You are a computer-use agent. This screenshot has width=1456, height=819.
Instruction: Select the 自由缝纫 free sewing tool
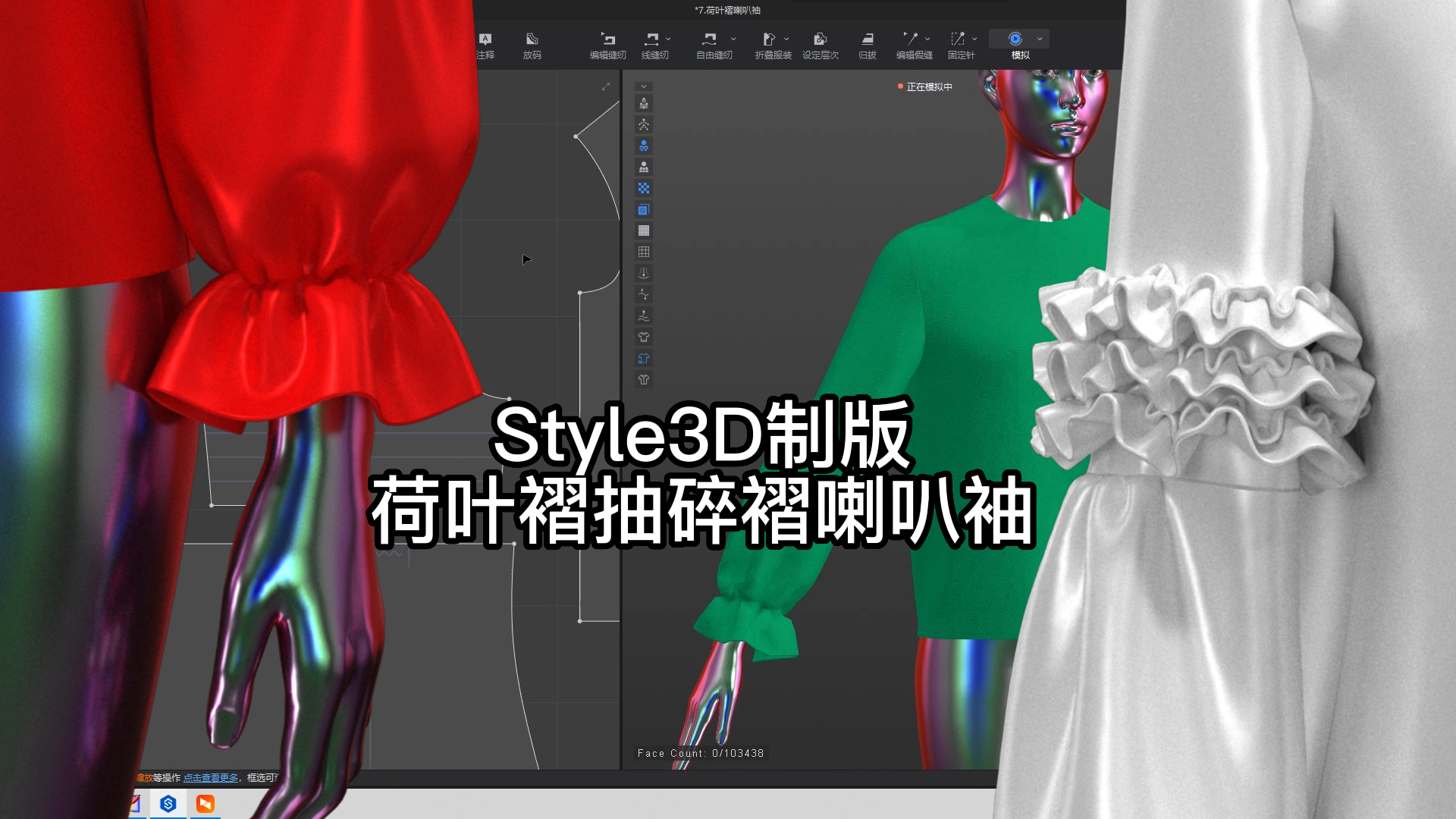(713, 45)
